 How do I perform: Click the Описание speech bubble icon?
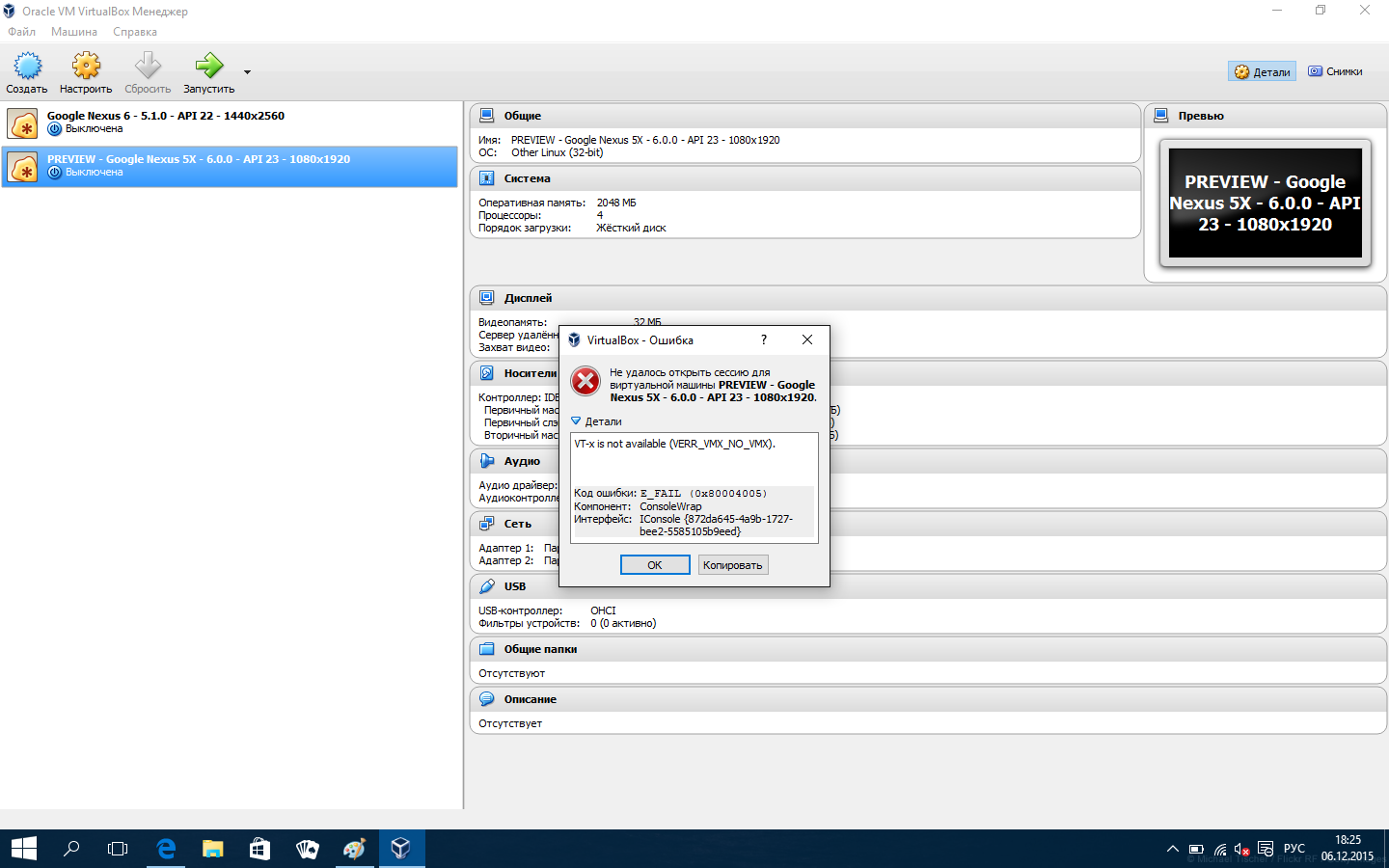tap(487, 699)
